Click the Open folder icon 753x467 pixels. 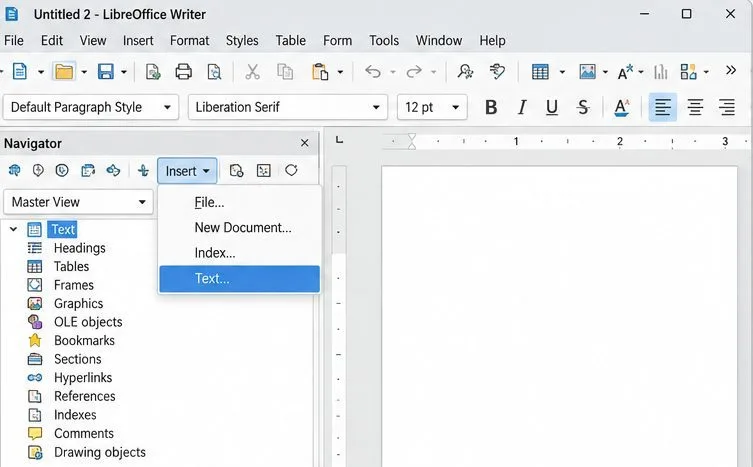(x=64, y=72)
